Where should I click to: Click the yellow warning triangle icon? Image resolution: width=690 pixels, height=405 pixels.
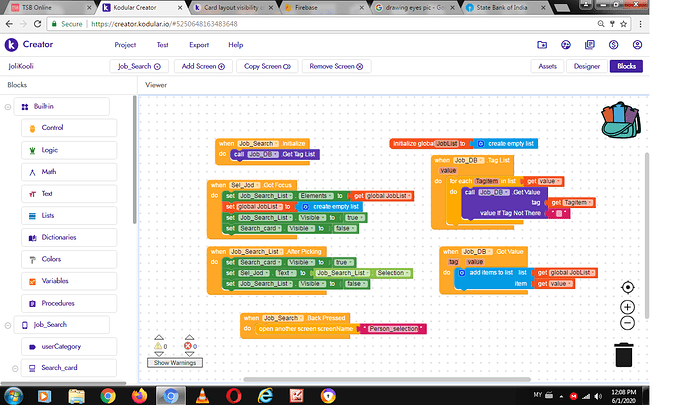(x=158, y=346)
